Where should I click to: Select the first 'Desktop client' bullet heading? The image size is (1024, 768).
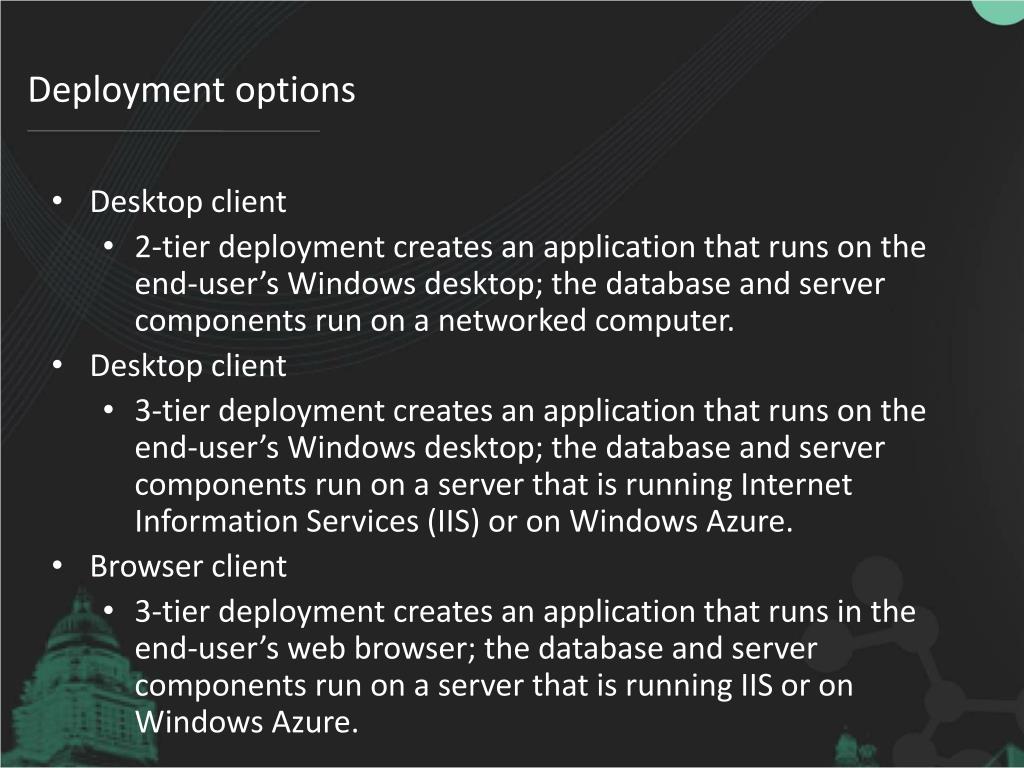(x=188, y=202)
